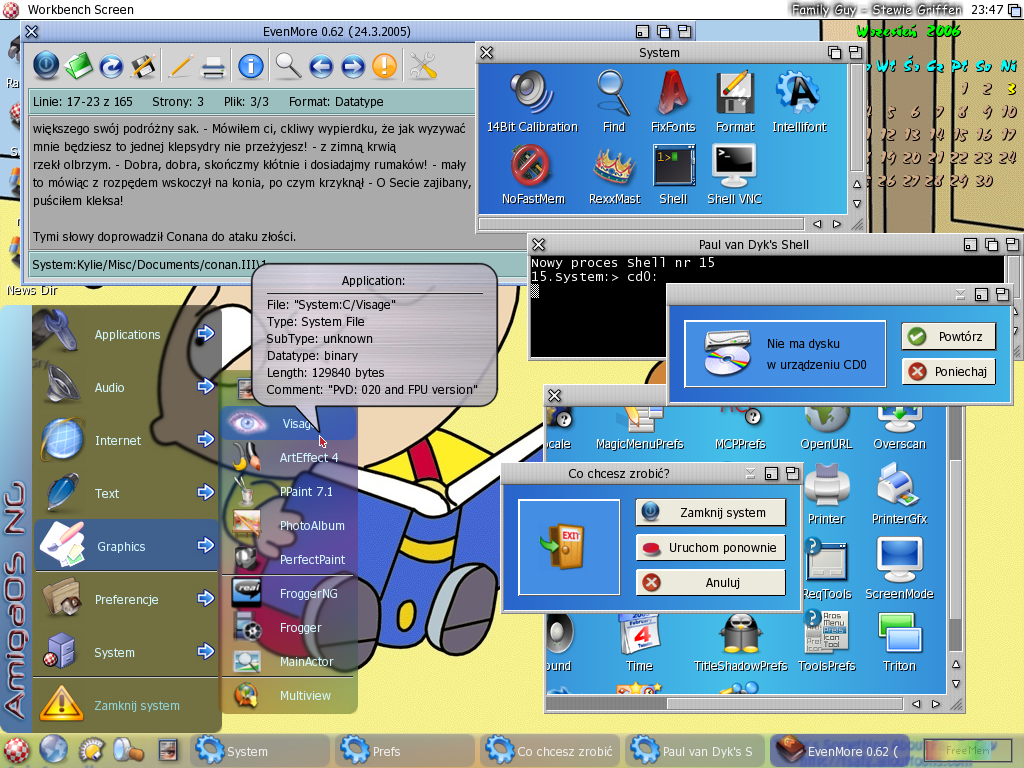Open the Format tool icon
Viewport: 1024px width, 768px height.
click(x=735, y=102)
